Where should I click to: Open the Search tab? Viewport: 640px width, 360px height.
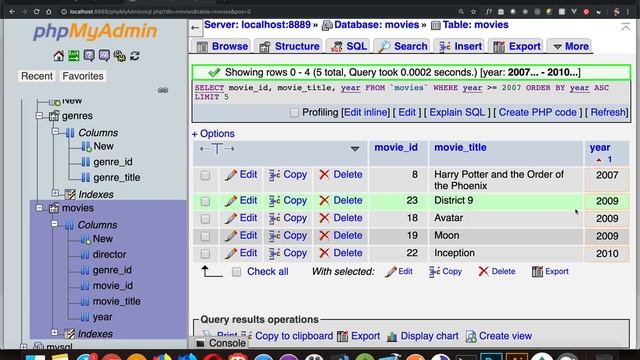pos(402,47)
